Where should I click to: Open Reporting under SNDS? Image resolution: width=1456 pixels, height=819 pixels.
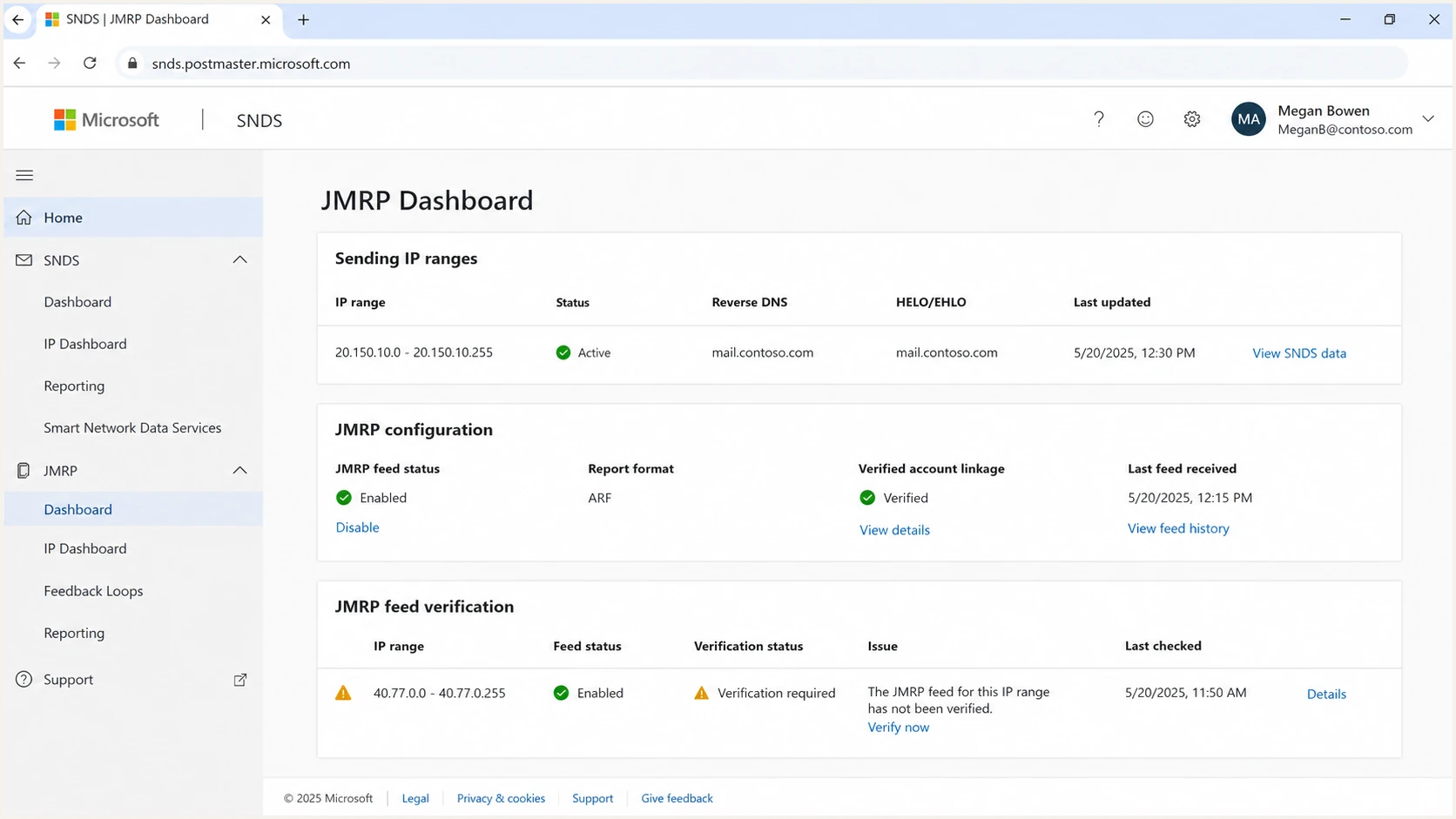coord(74,386)
